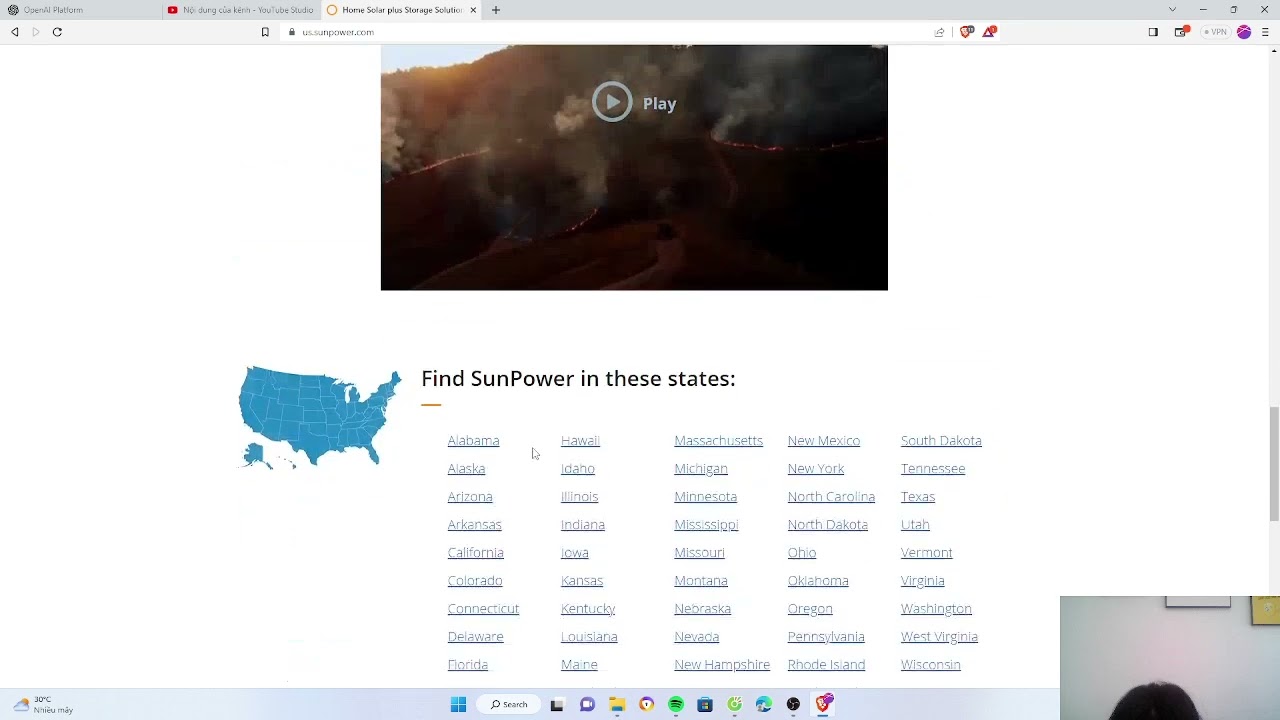
Task: Open the Louisiana state link
Action: click(x=589, y=636)
